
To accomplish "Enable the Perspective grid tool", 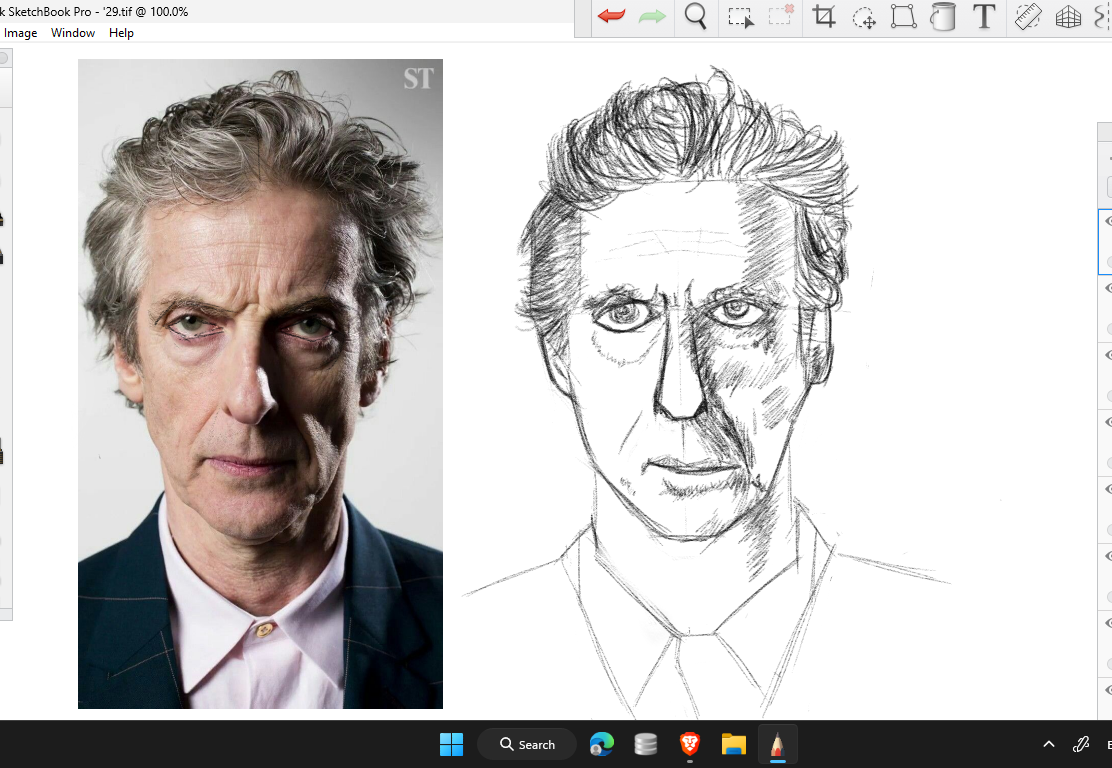I will pos(1068,17).
